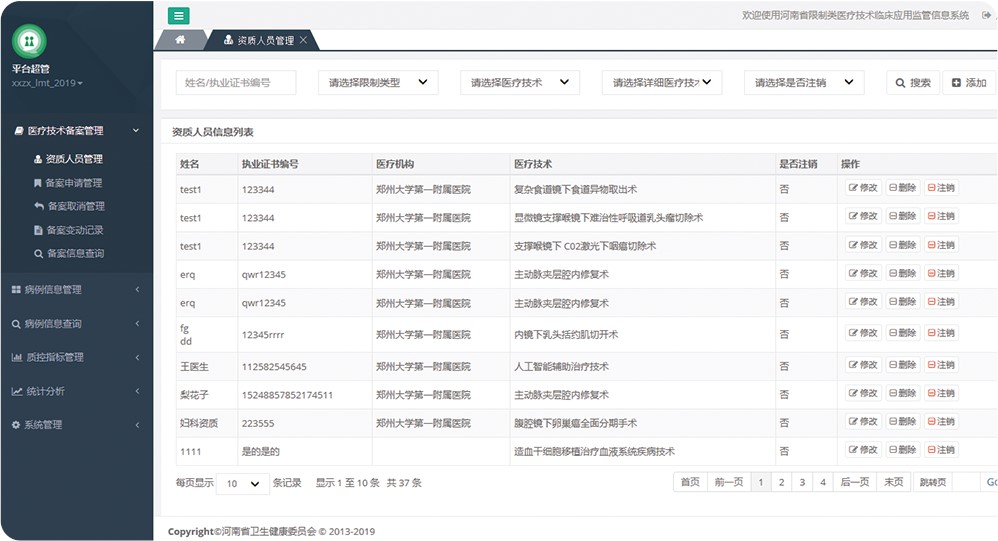Edit the 王医生 row
998x541 pixels.
point(863,365)
